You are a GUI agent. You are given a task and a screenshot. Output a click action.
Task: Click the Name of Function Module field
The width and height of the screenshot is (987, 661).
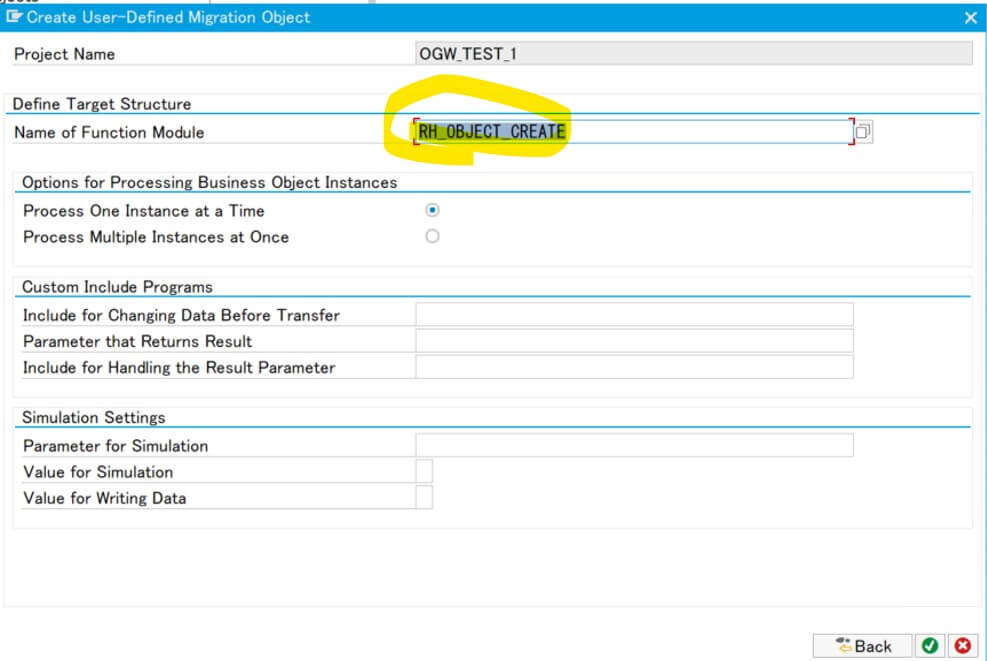point(633,132)
